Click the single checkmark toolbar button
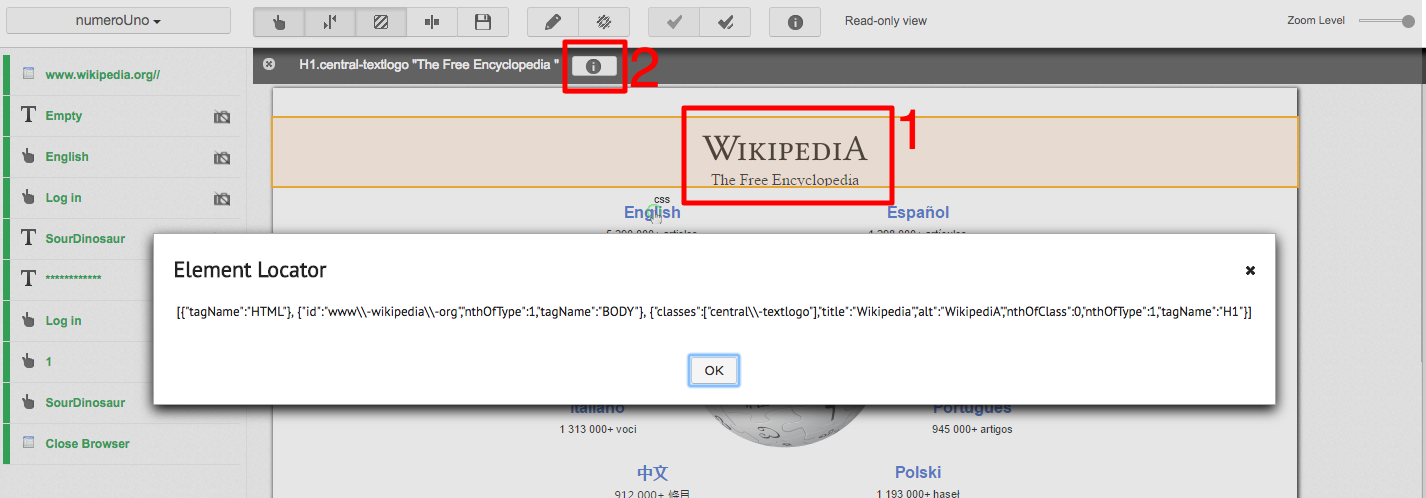This screenshot has width=1426, height=498. coord(674,21)
